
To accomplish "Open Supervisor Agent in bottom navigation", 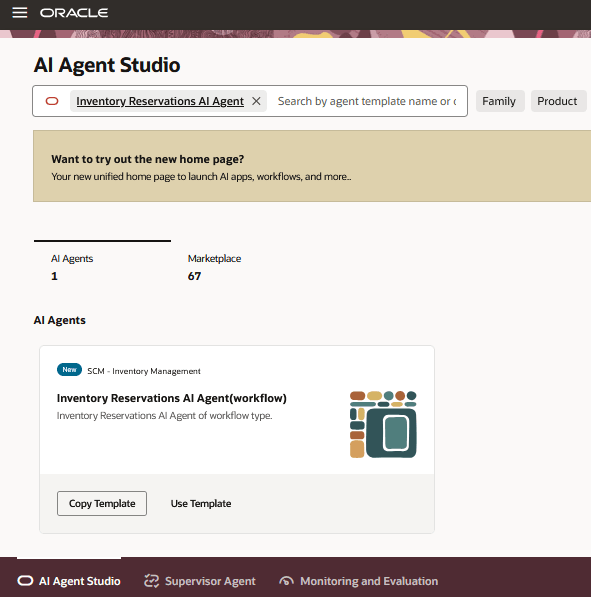I will (200, 581).
